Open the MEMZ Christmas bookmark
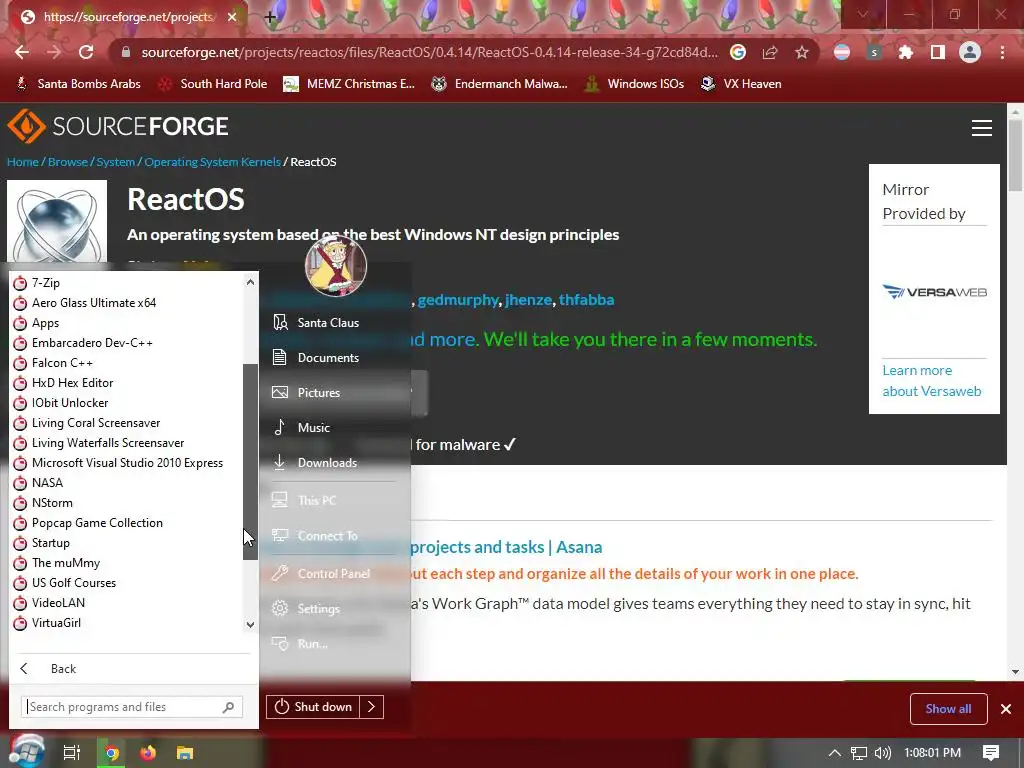 (x=349, y=84)
